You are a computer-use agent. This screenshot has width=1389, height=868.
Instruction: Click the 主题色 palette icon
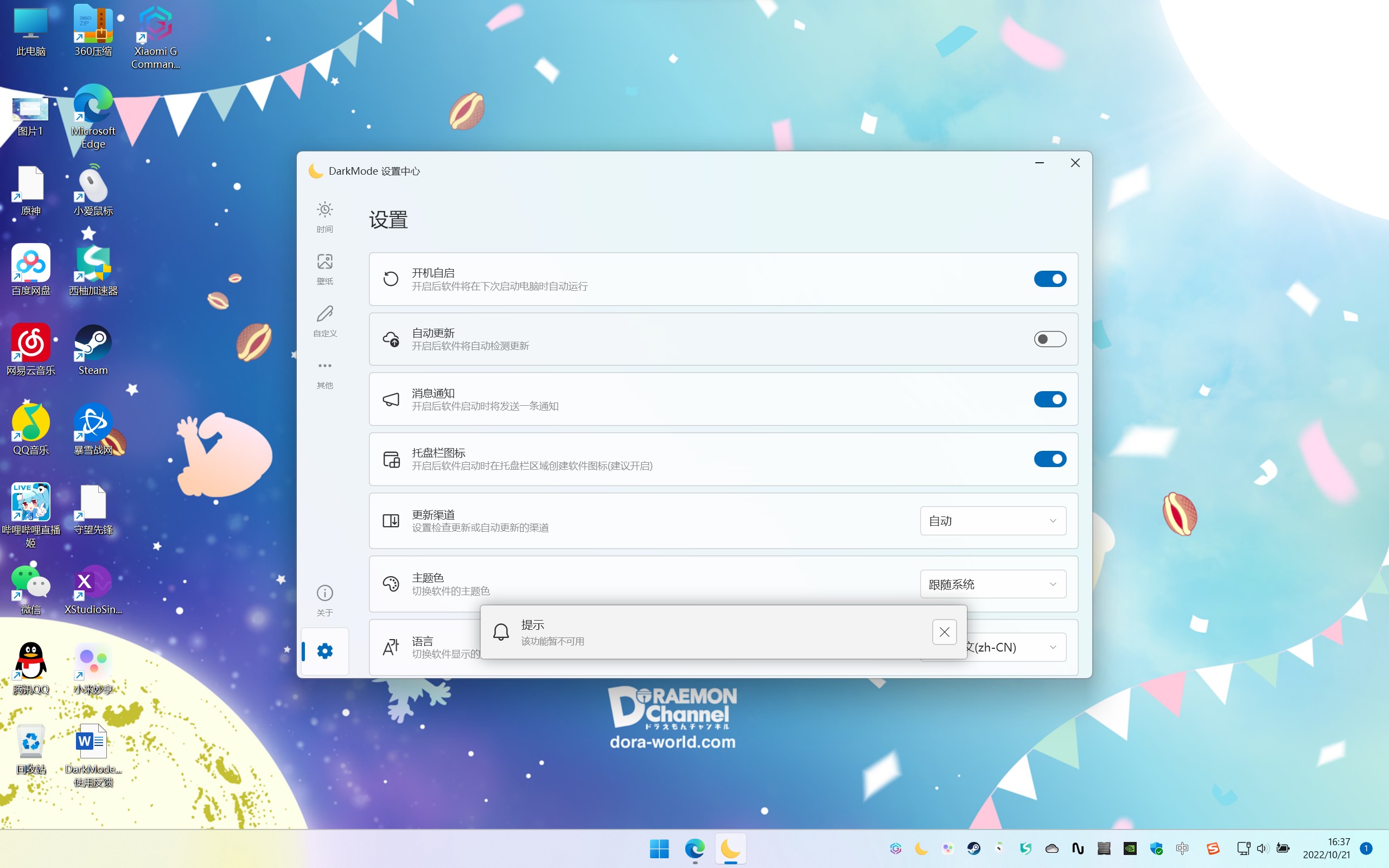tap(391, 584)
